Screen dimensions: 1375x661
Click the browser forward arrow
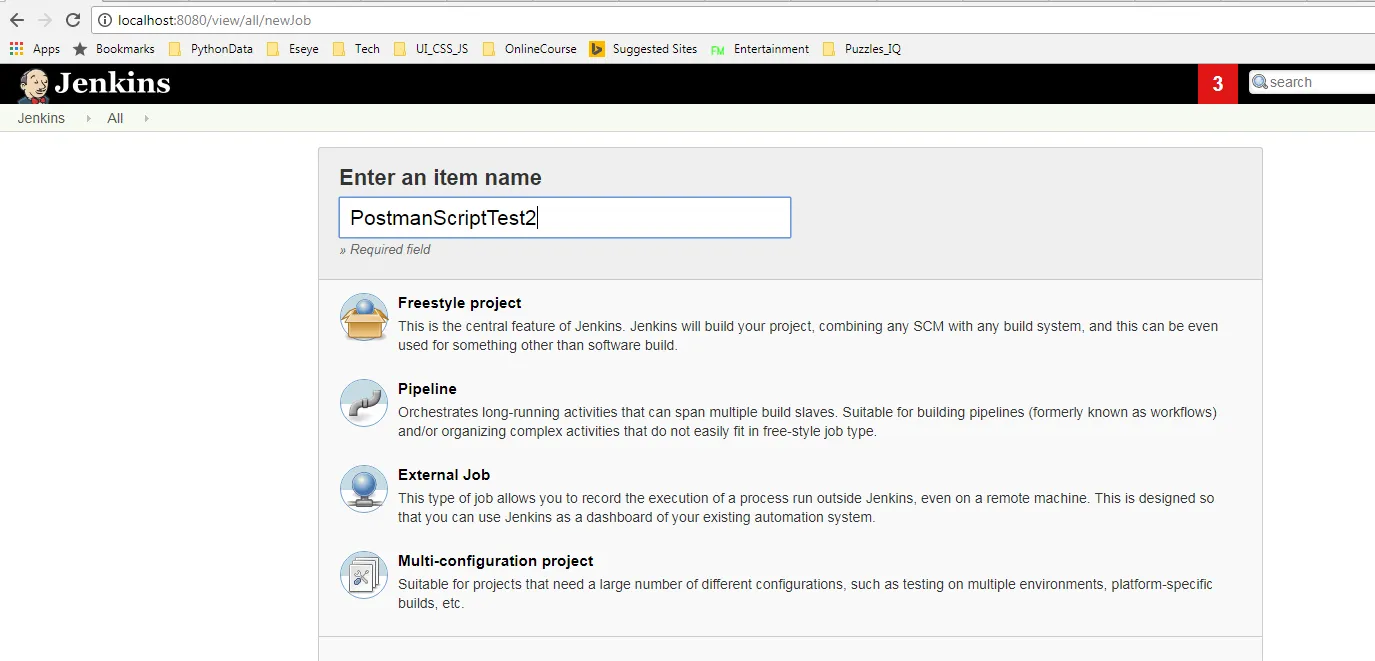45,20
